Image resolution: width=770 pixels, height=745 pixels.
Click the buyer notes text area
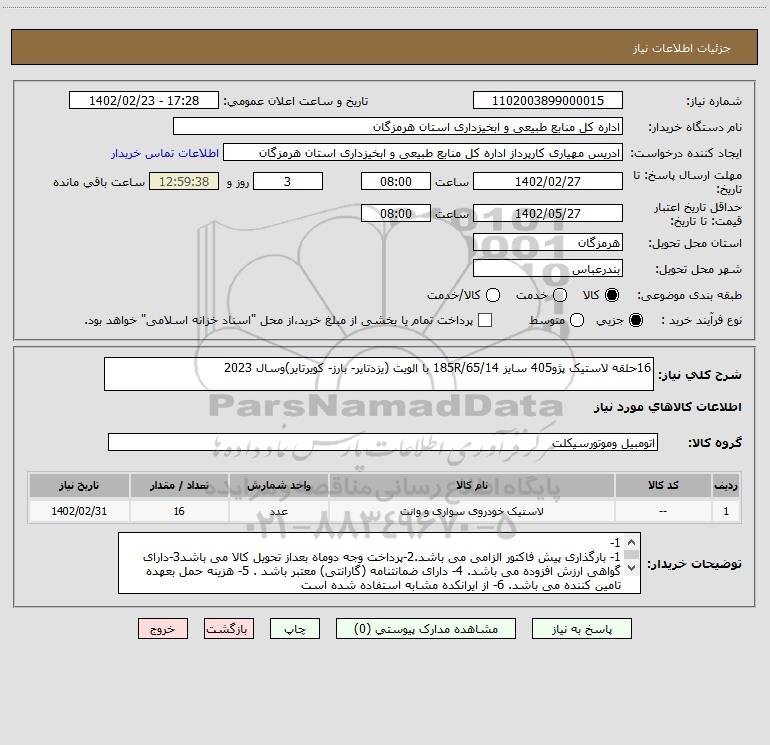click(379, 563)
